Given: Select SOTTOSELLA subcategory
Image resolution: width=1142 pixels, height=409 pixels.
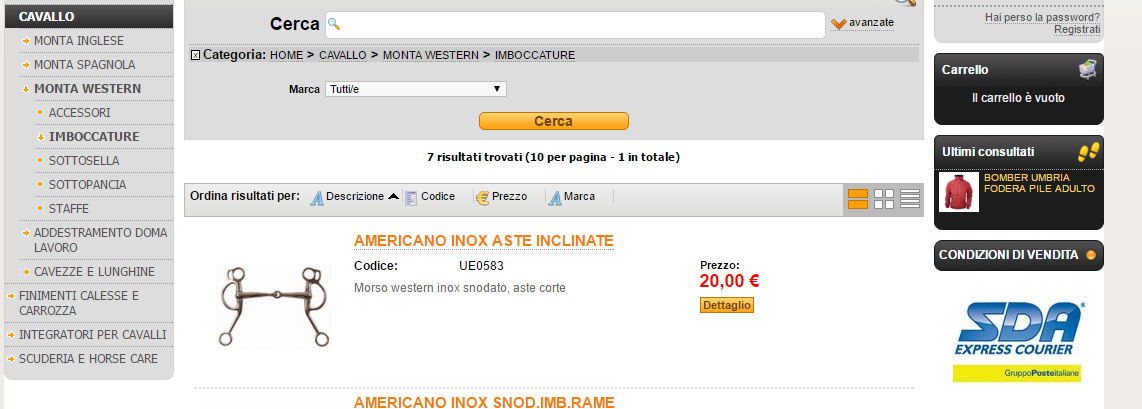Looking at the screenshot, I should point(84,161).
